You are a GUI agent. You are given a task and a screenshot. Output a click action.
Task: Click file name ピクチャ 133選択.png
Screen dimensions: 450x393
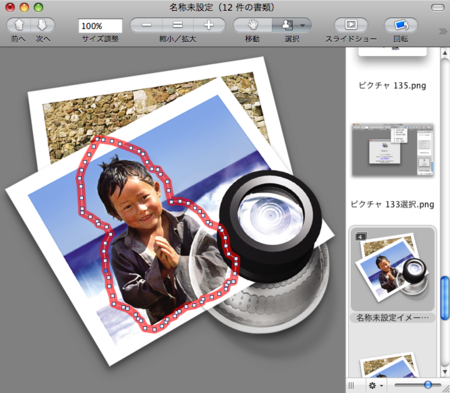(x=392, y=204)
